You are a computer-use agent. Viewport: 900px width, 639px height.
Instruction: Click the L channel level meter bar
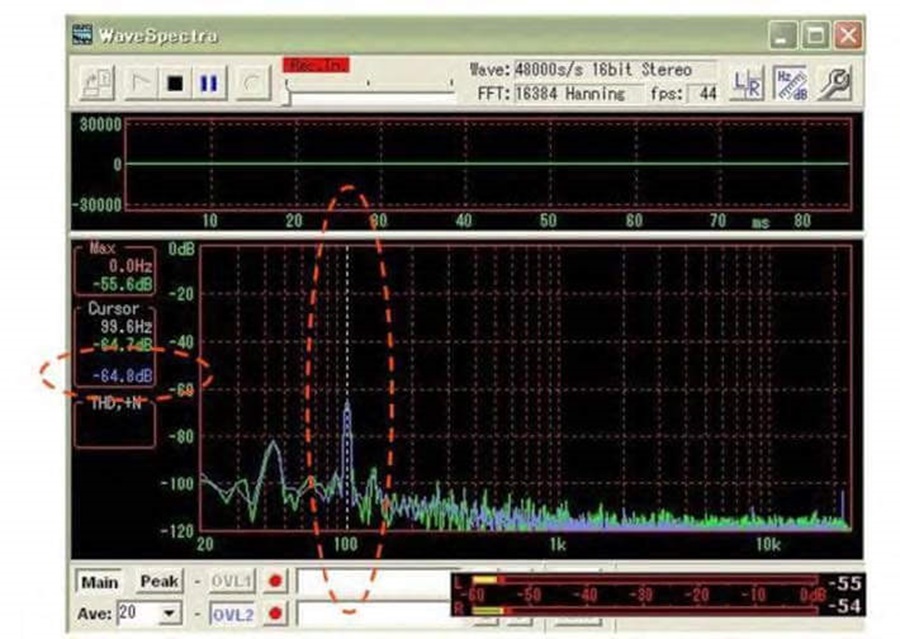tap(643, 580)
